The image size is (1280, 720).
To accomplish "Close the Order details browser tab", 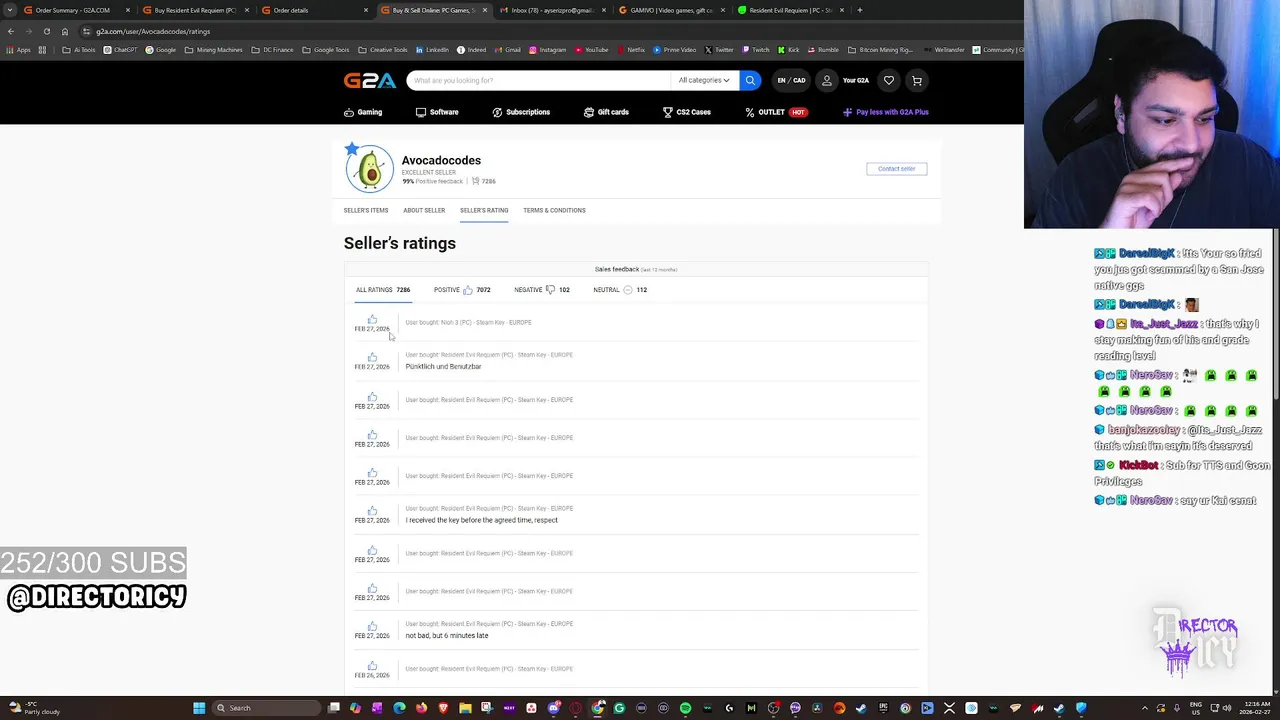I will [366, 10].
